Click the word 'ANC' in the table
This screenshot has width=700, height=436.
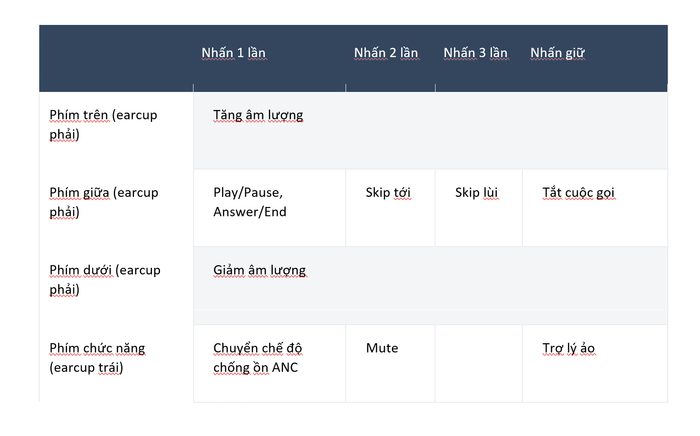284,367
